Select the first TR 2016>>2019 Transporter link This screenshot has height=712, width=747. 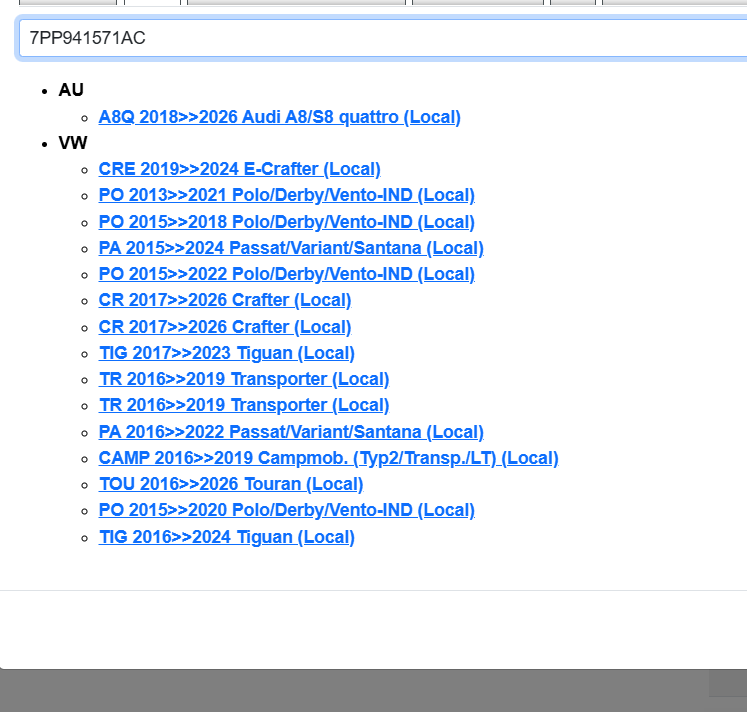244,379
